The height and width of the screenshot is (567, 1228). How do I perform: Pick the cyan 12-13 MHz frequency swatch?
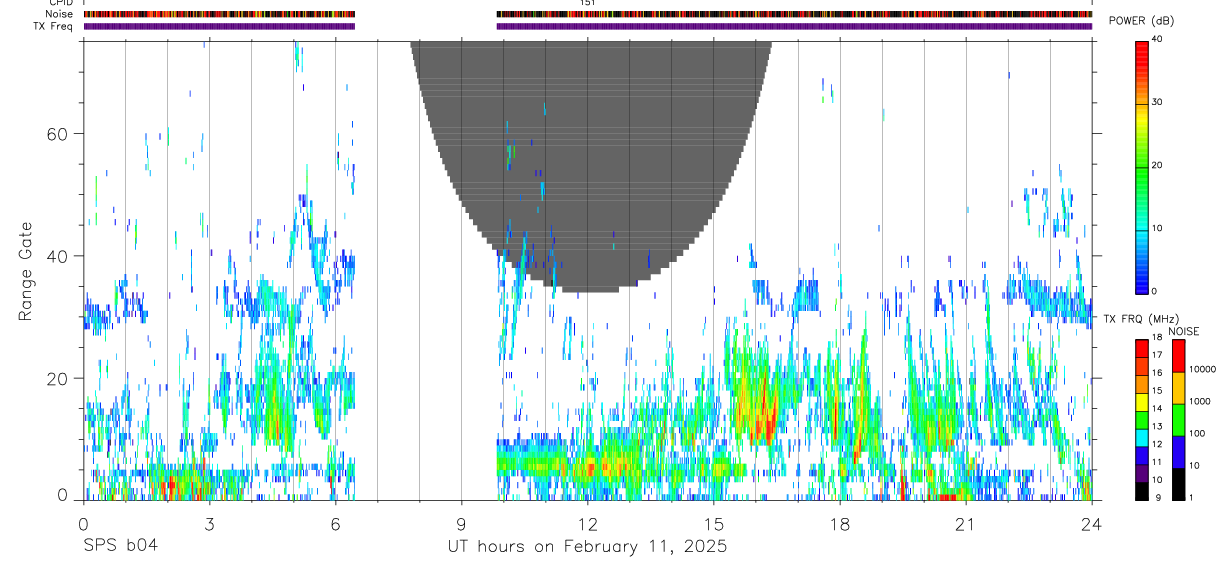(x=1142, y=438)
